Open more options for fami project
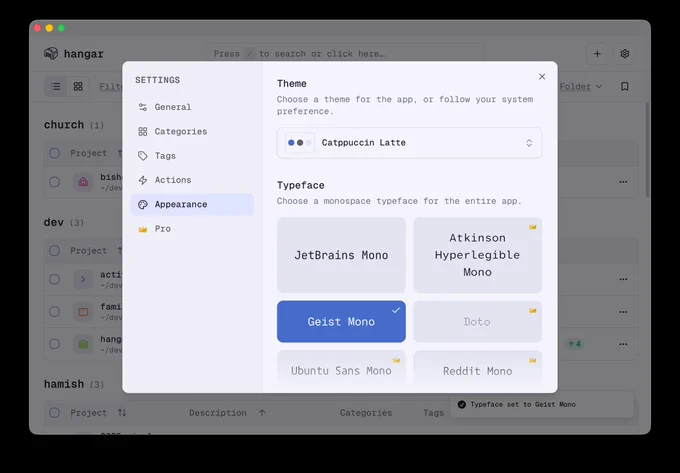Screen dimensions: 680x473 pos(623,312)
